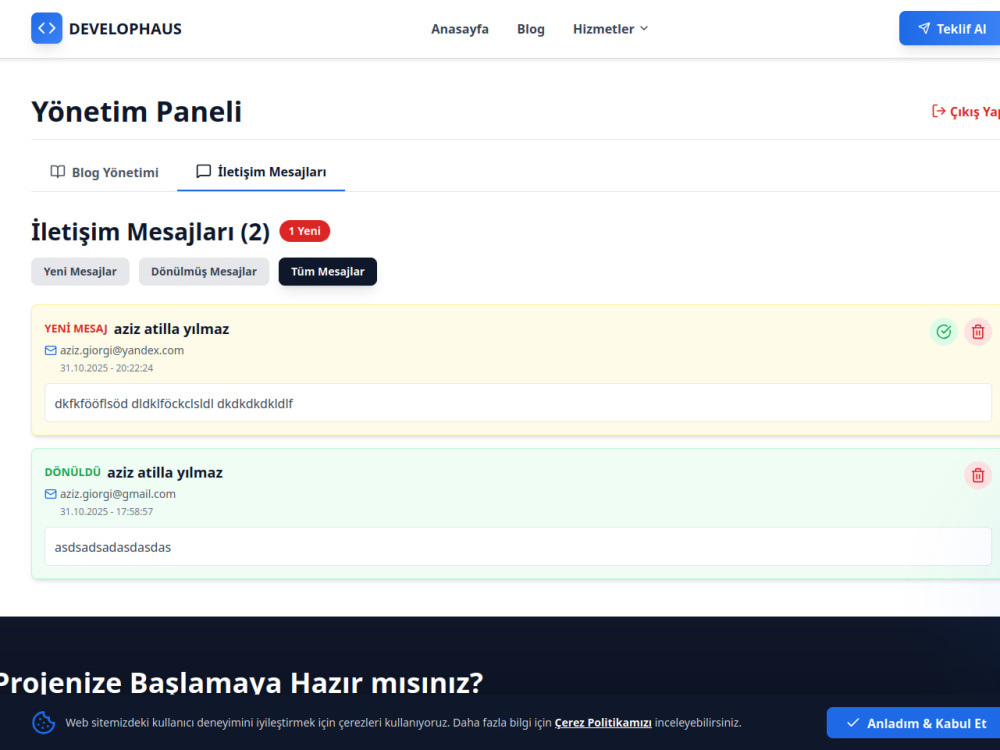Click message body asdsadsadasdasdas
Screen dimensions: 1000x750
tap(518, 547)
